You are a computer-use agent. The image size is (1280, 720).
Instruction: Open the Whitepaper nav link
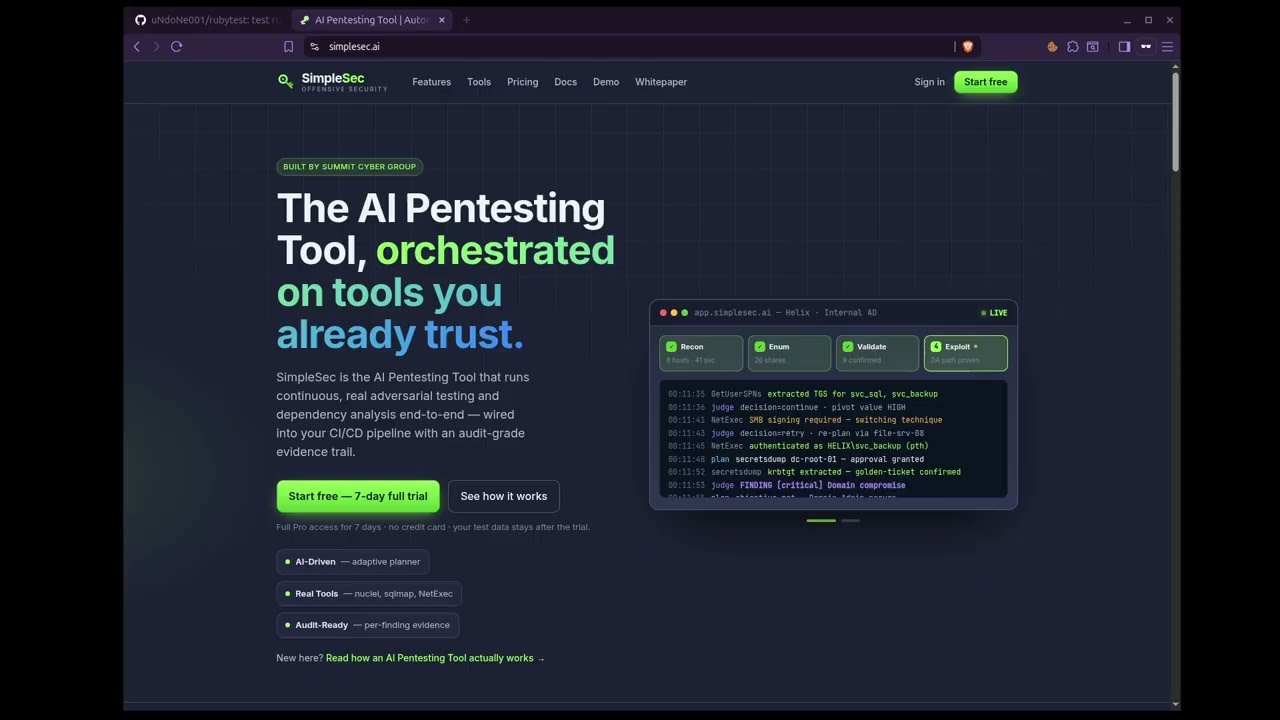point(661,82)
